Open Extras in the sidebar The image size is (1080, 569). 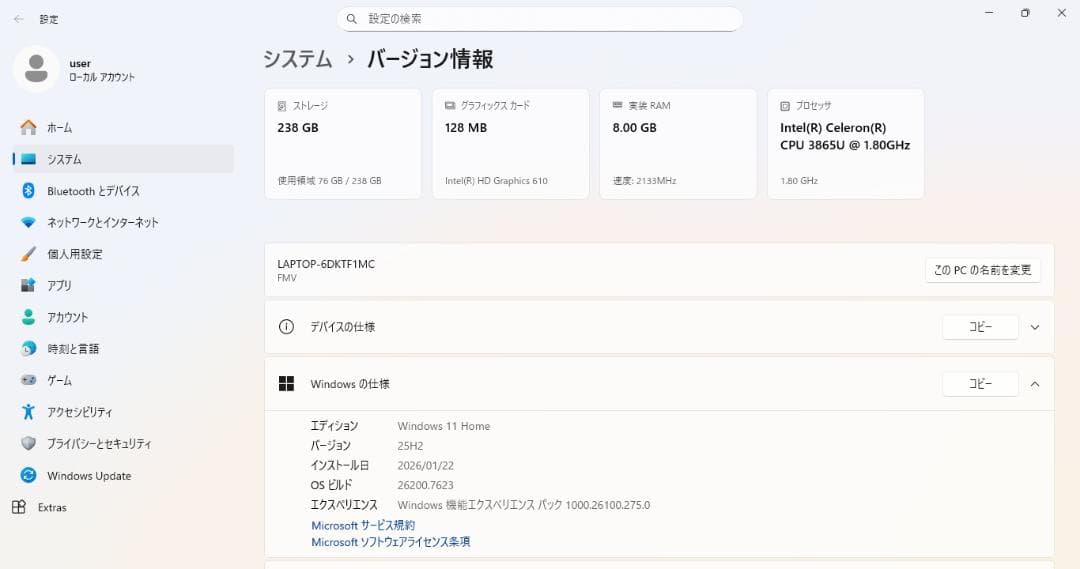pos(123,507)
